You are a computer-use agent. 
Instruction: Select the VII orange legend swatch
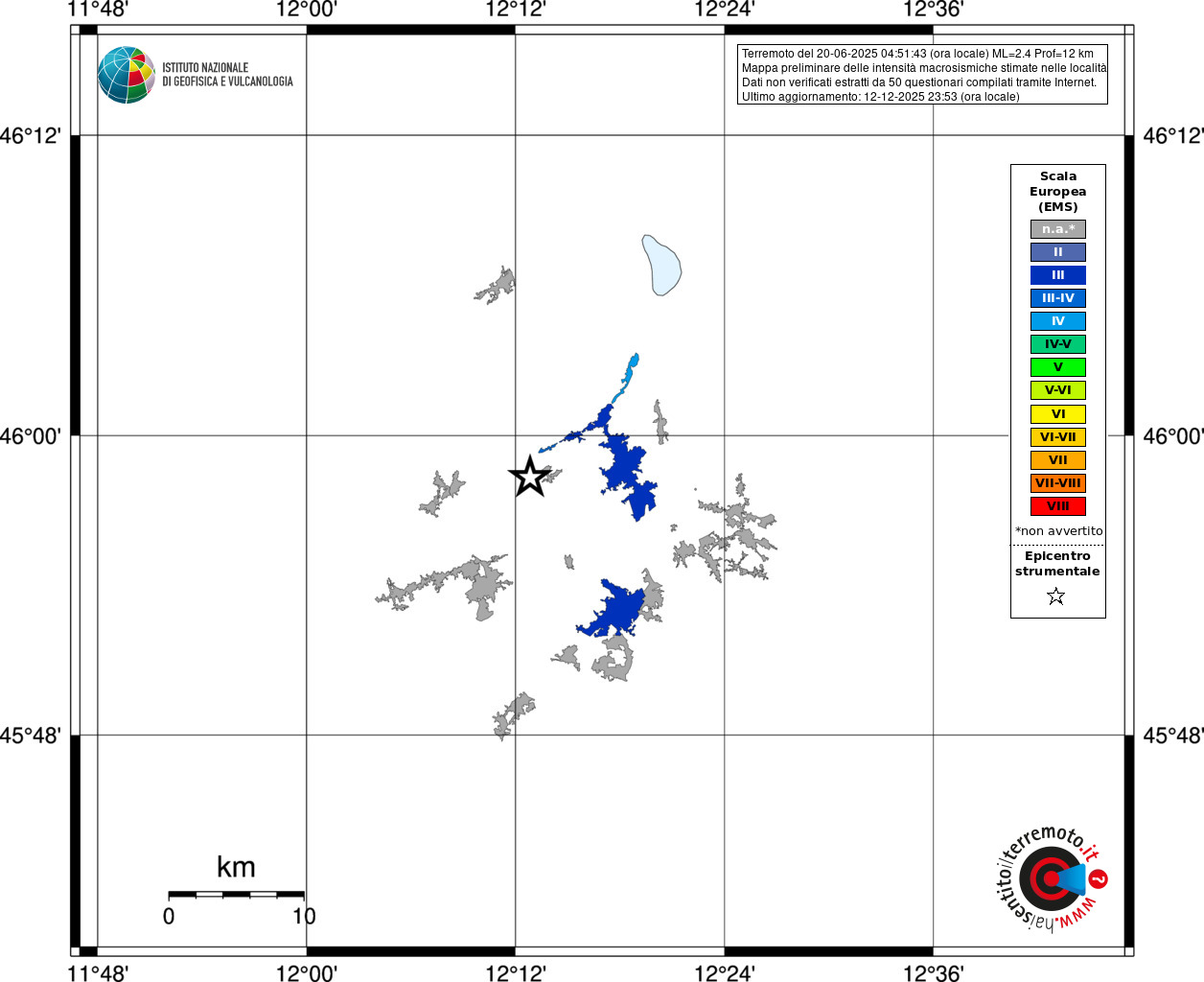(x=1058, y=460)
